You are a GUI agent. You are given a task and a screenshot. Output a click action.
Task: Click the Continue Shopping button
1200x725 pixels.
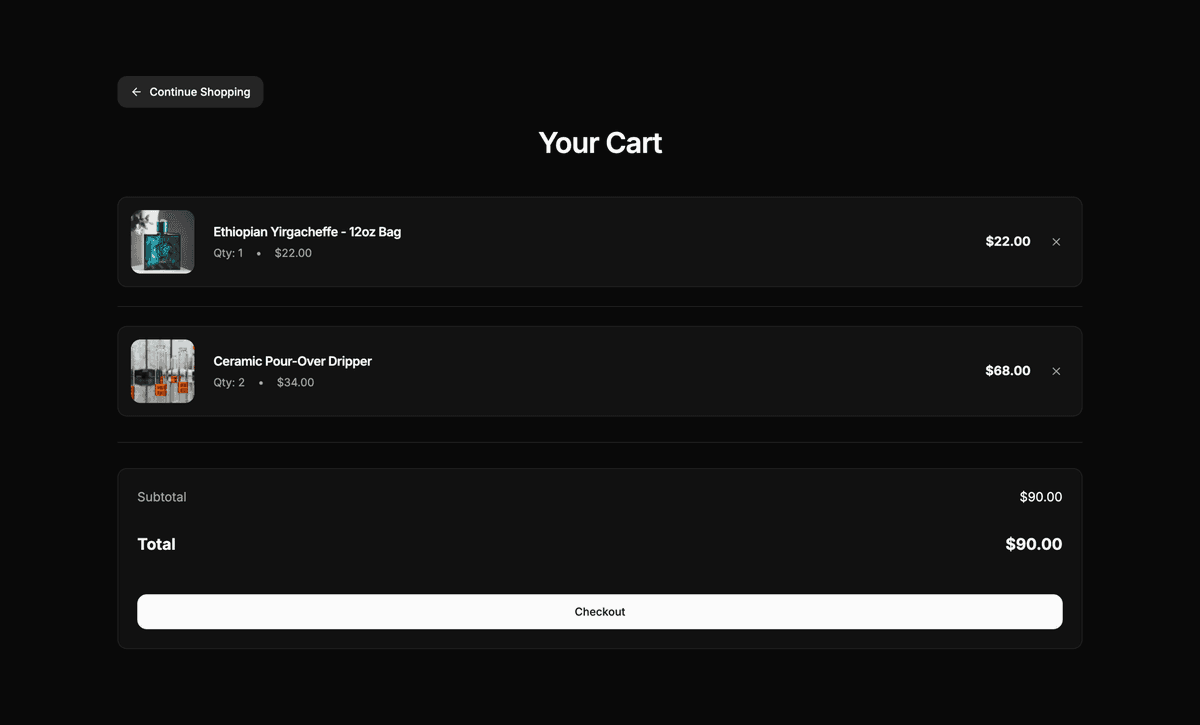pyautogui.click(x=190, y=91)
